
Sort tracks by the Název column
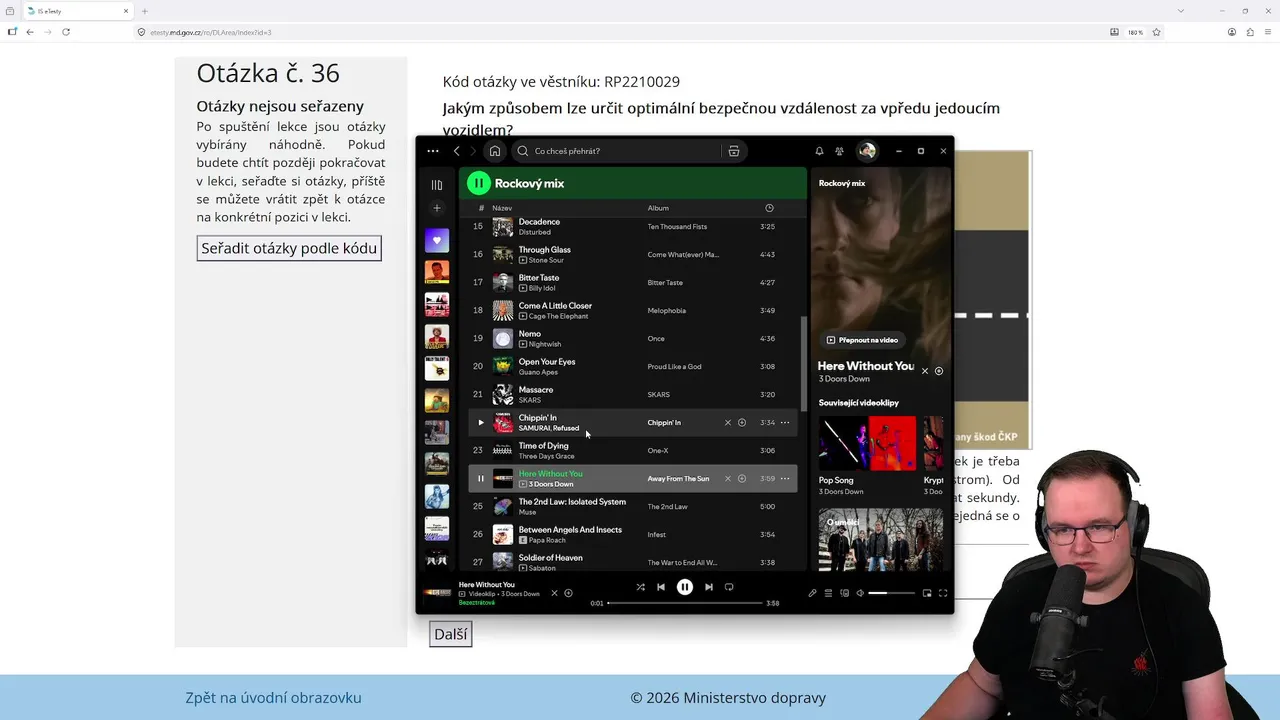502,208
